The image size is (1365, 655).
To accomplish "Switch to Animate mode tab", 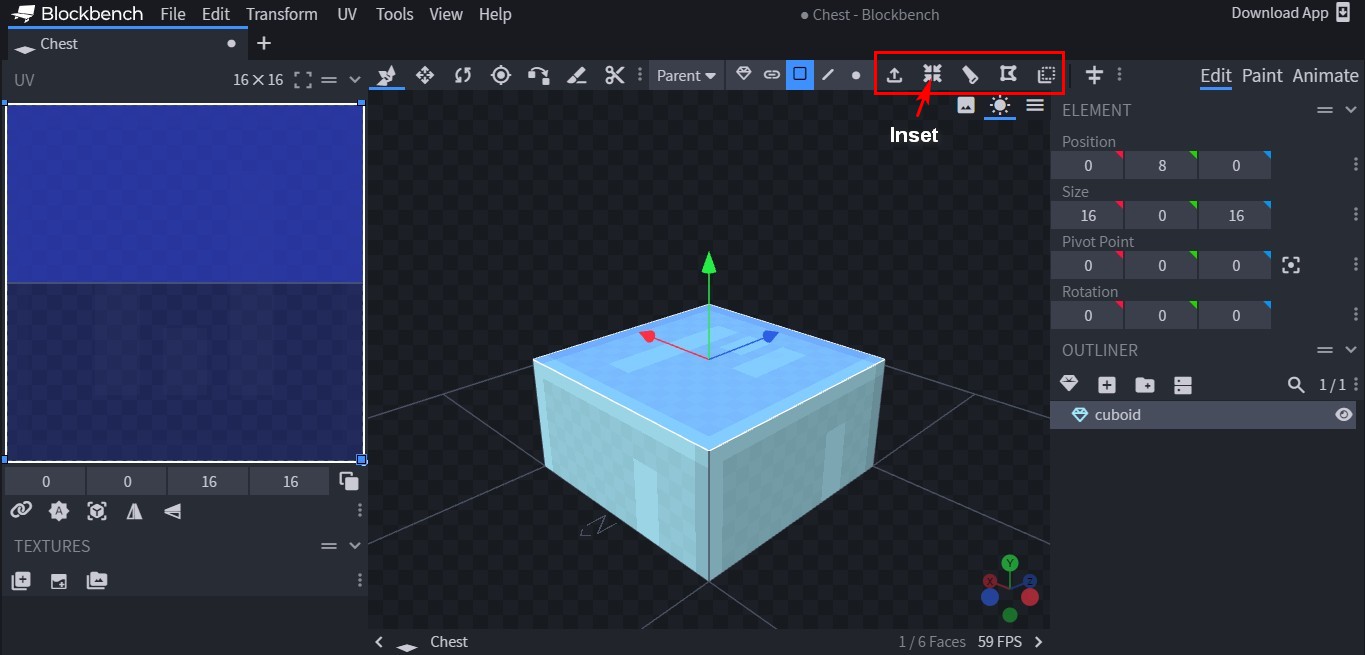I will click(x=1325, y=76).
